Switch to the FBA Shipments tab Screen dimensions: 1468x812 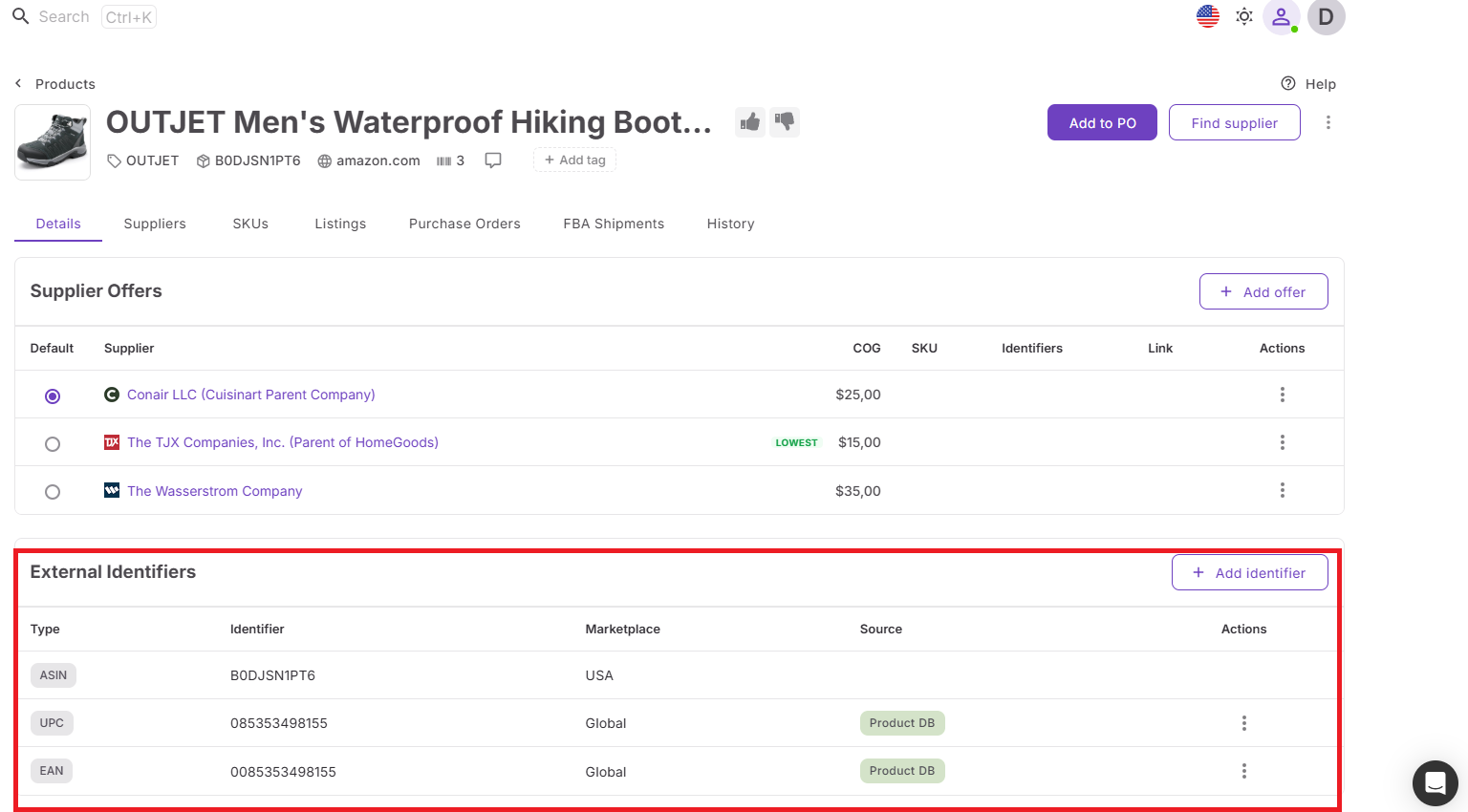(614, 224)
